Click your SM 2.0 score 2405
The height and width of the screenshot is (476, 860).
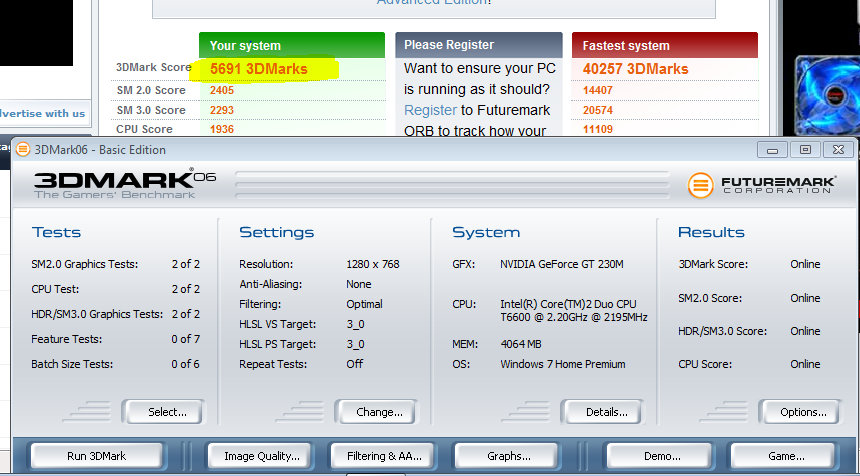tap(222, 90)
